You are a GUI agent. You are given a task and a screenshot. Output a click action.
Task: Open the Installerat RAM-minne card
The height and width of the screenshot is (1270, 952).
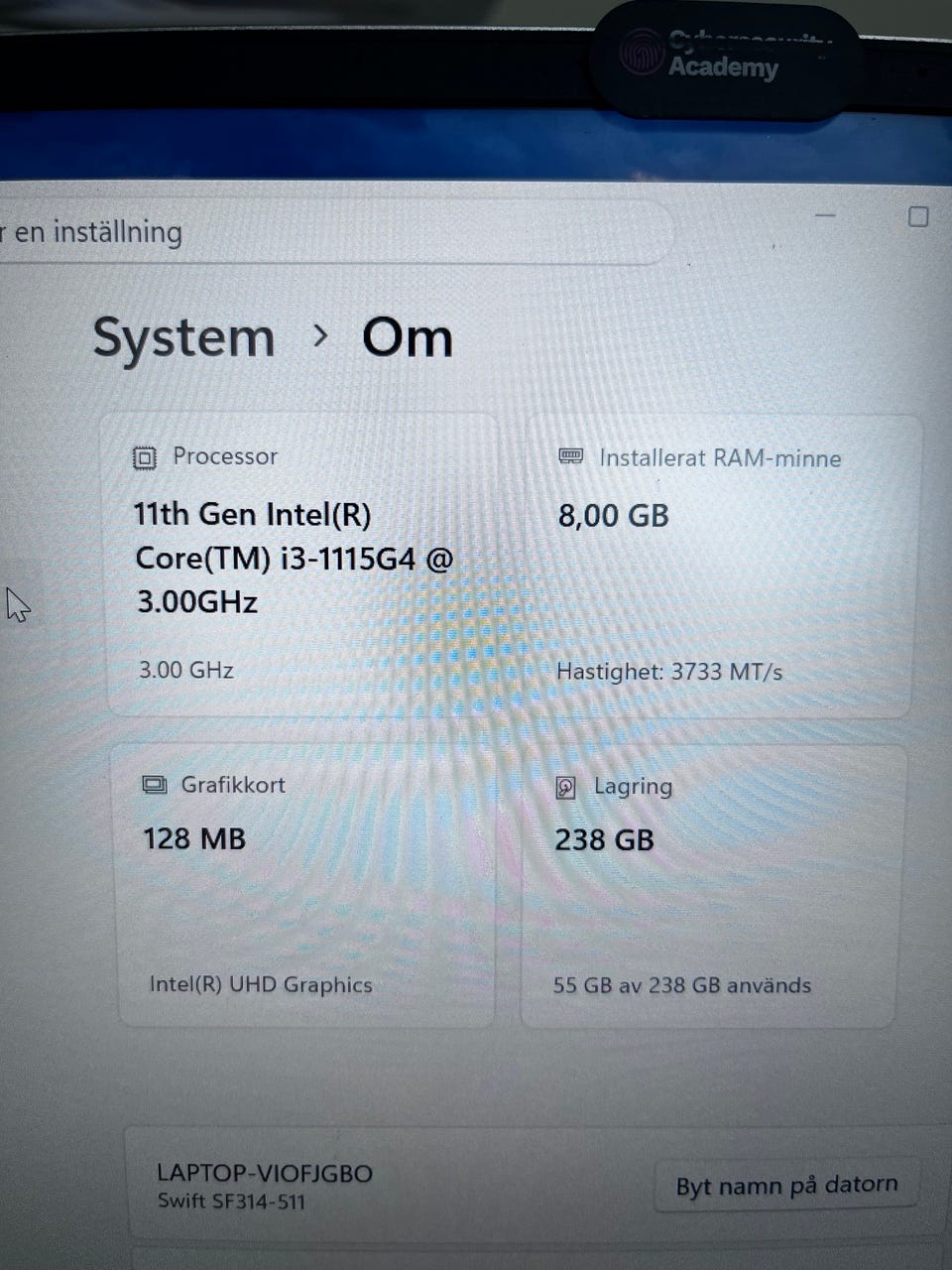click(x=721, y=566)
